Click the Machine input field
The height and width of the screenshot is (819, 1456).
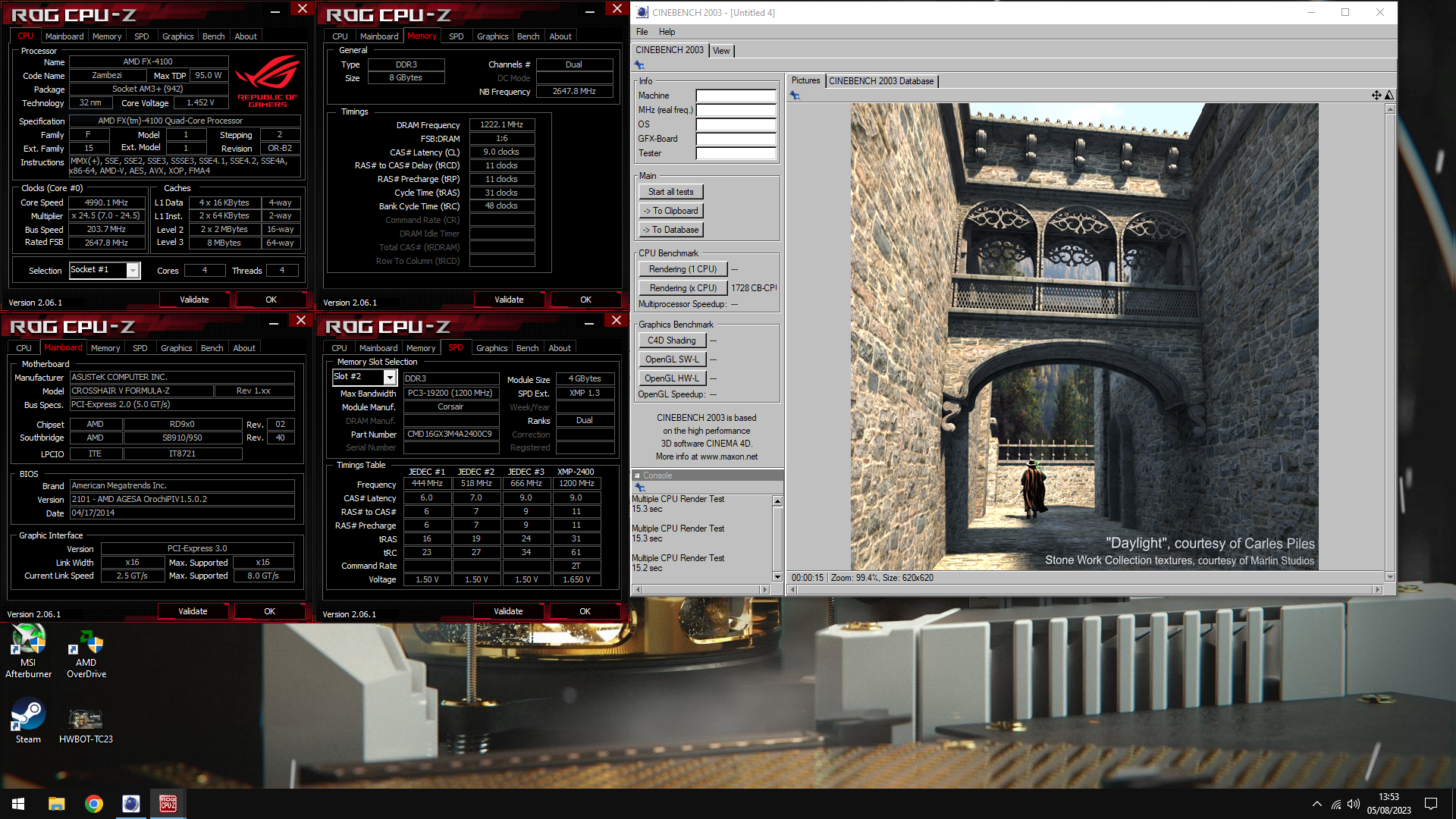(736, 96)
